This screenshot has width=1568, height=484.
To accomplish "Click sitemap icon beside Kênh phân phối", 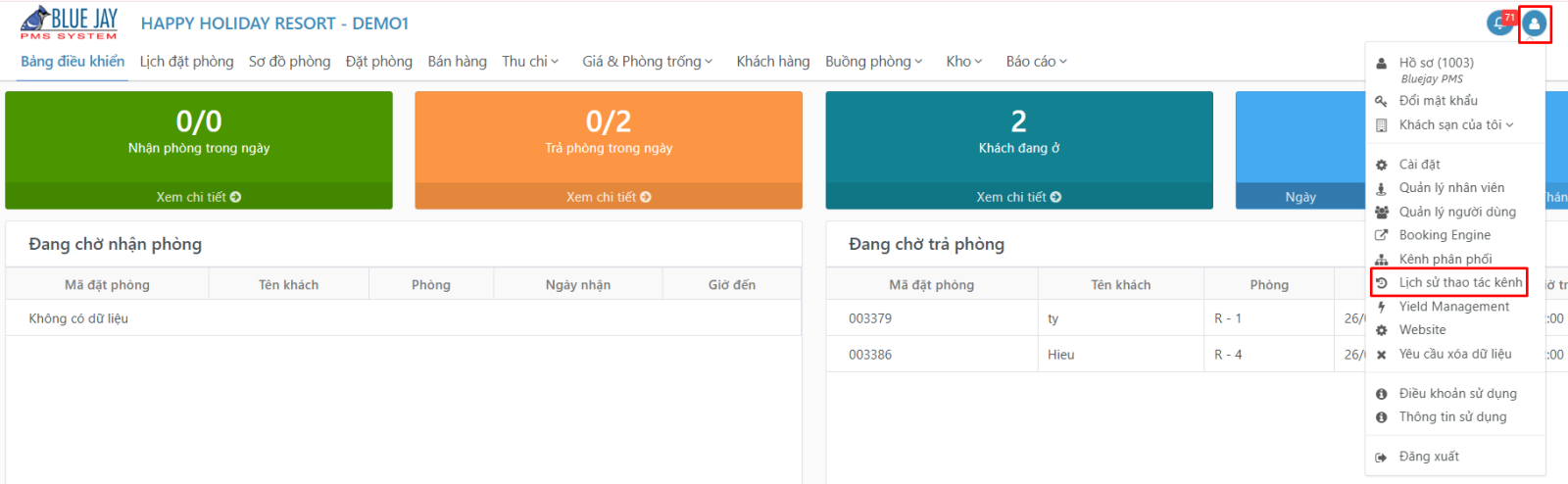I will pos(1381,260).
